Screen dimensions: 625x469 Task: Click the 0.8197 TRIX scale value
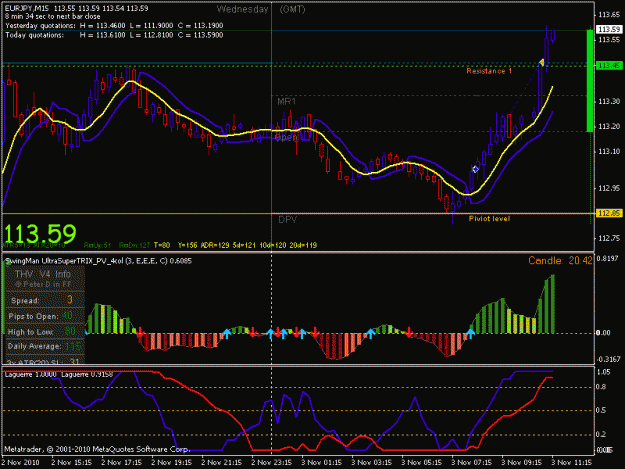(x=609, y=259)
